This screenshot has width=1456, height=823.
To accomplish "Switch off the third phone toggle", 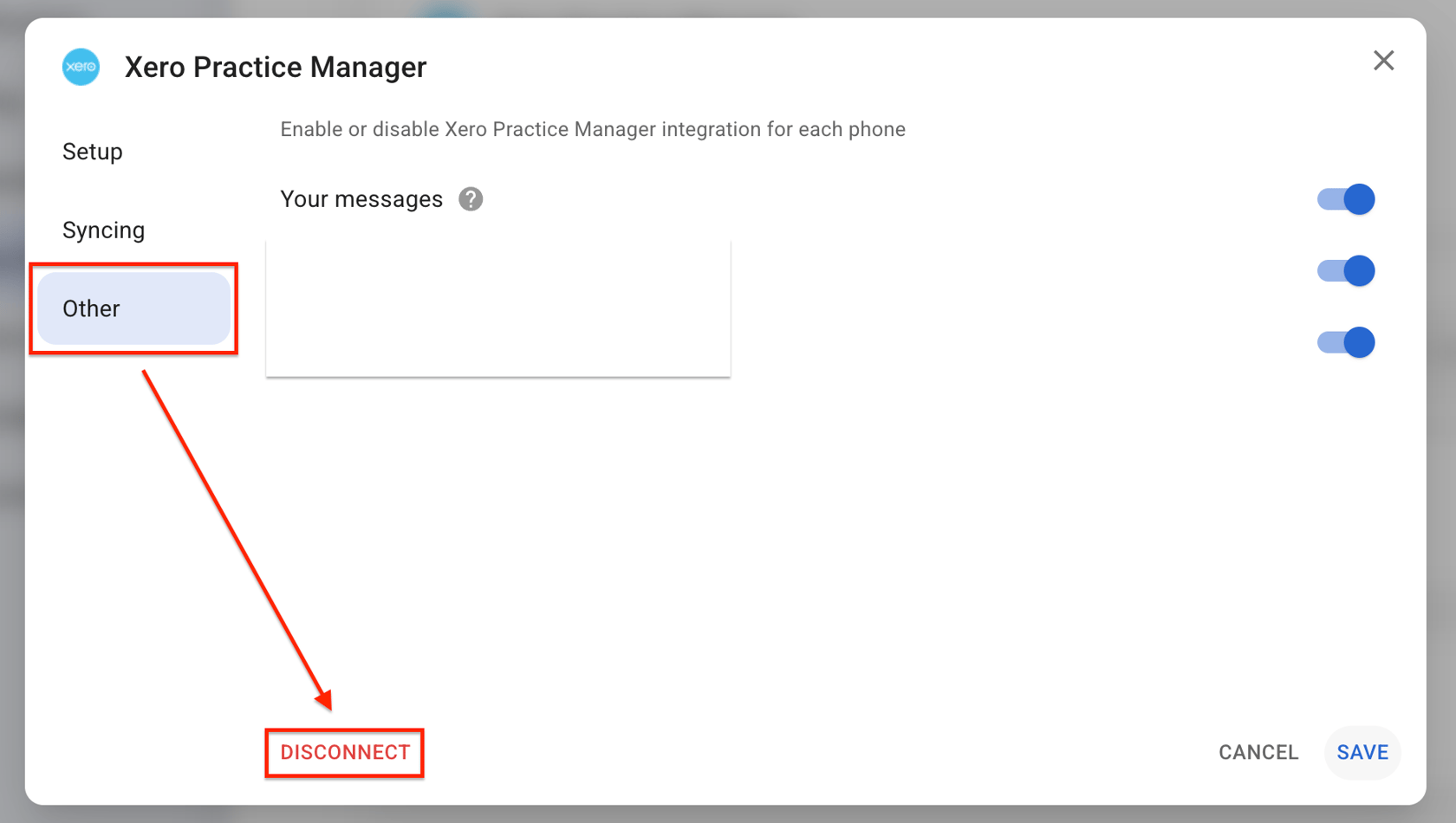I will [1345, 341].
